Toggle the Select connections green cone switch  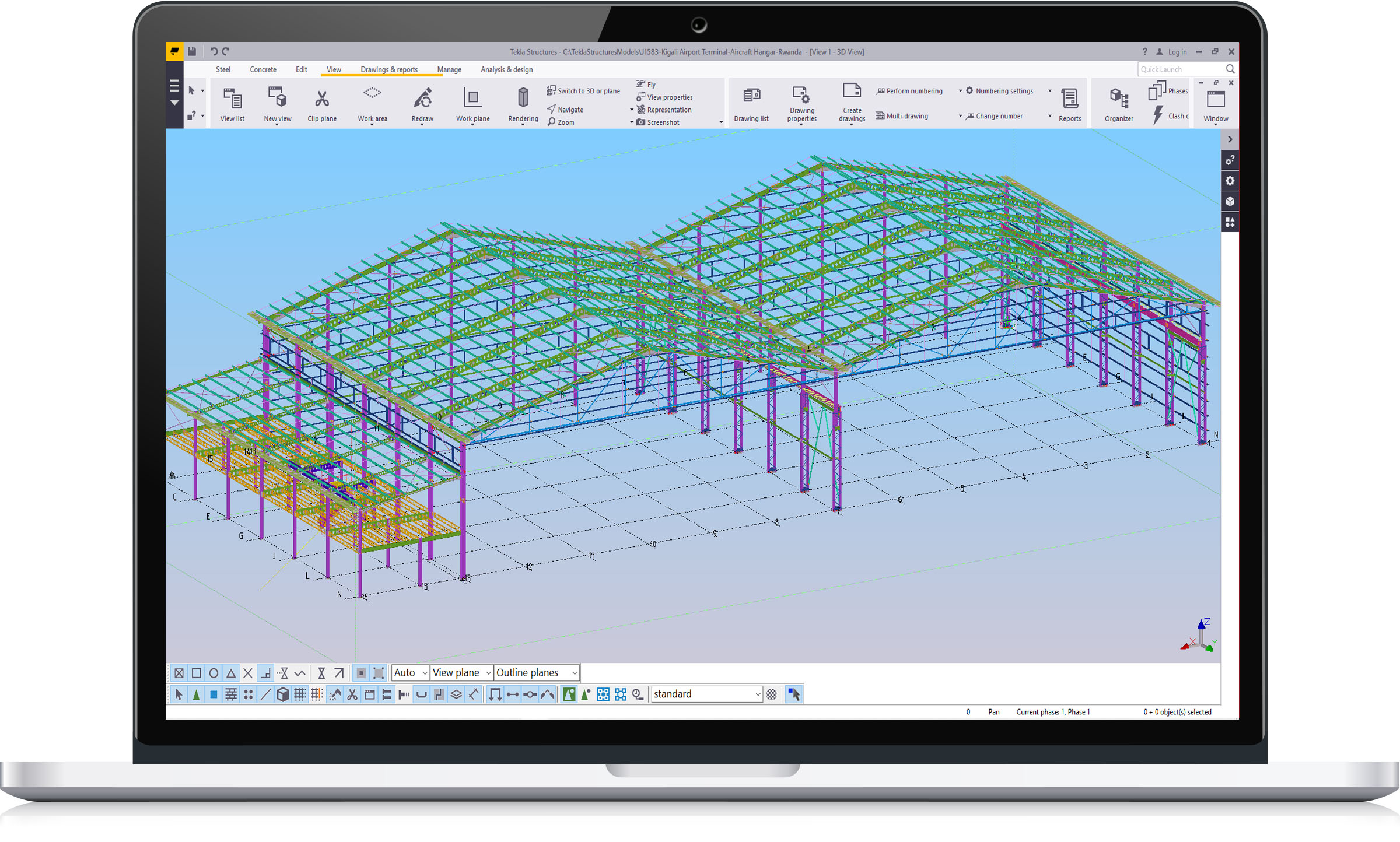tap(197, 694)
